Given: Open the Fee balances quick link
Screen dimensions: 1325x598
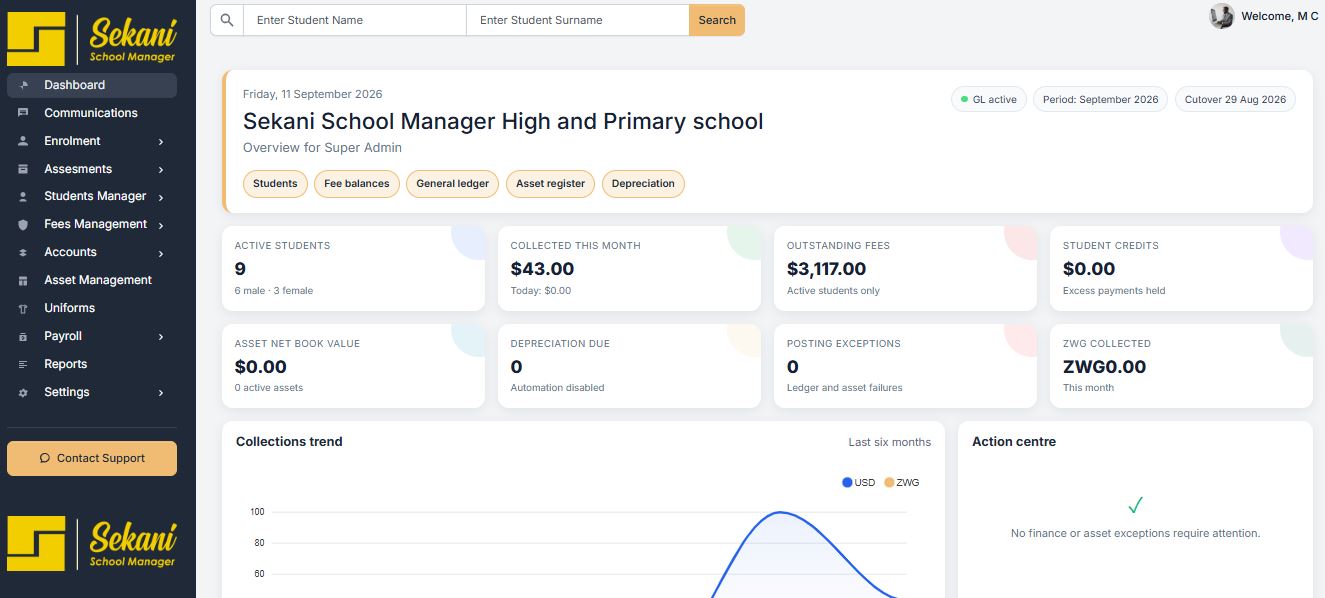Looking at the screenshot, I should point(357,184).
